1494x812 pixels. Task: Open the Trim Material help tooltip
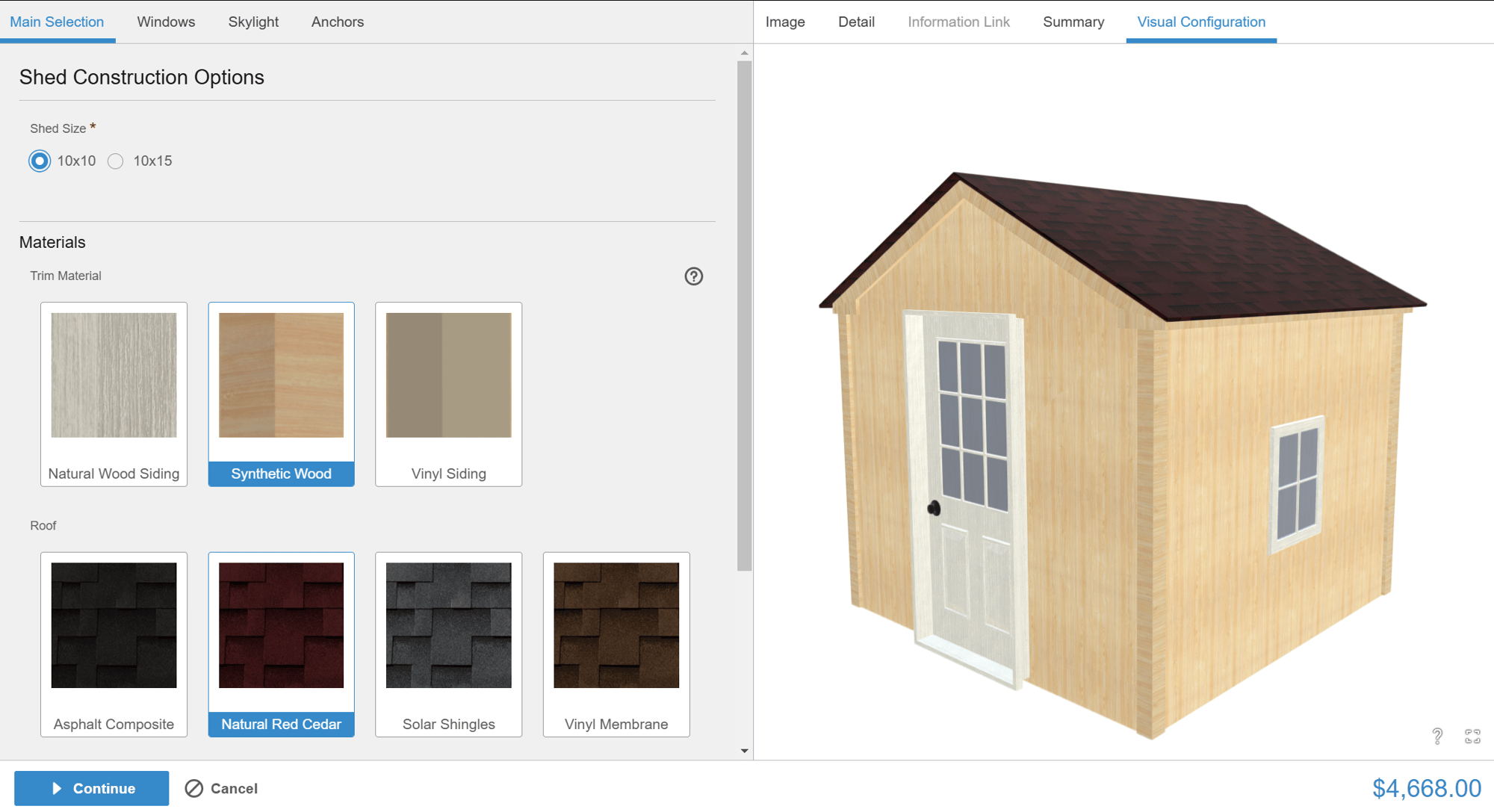(x=693, y=276)
